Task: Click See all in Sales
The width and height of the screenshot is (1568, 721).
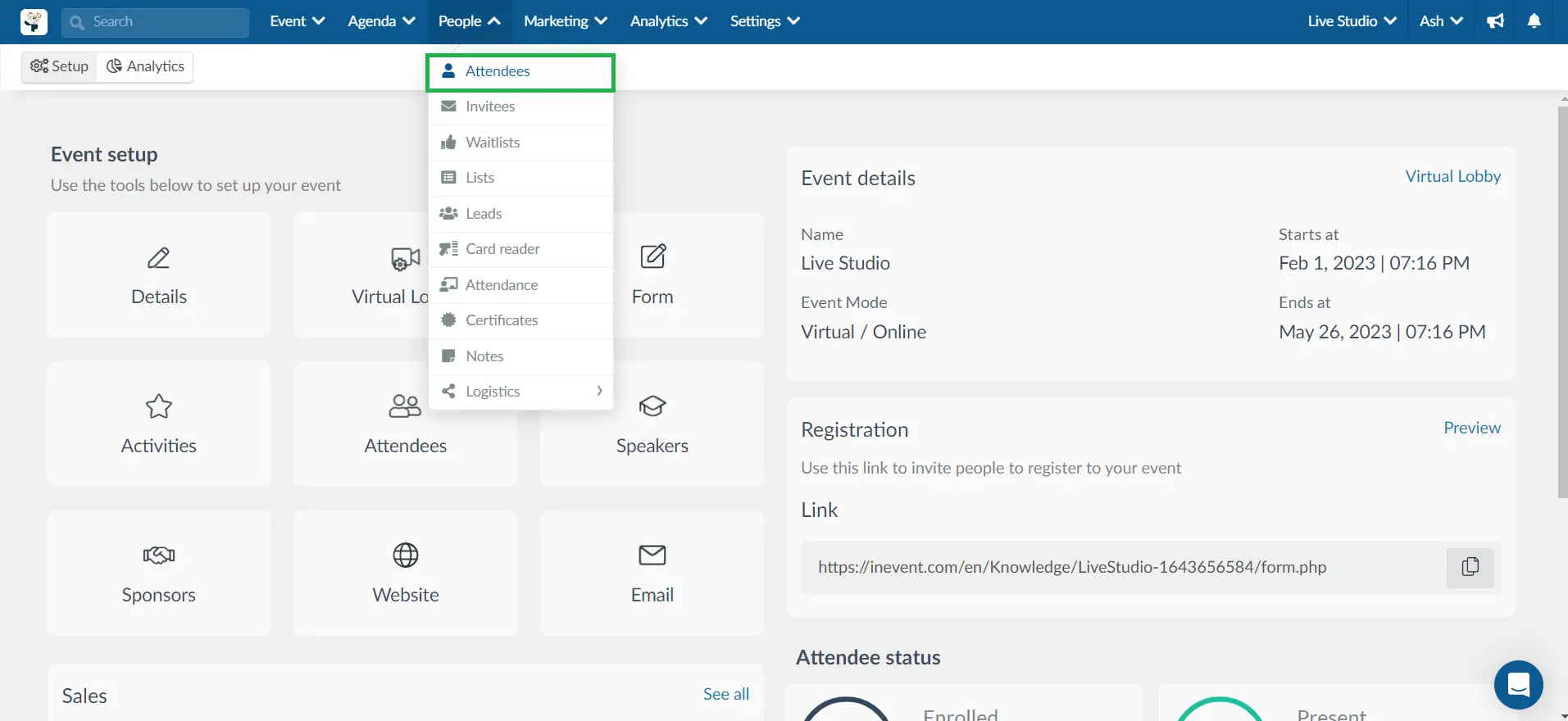Action: coord(726,694)
